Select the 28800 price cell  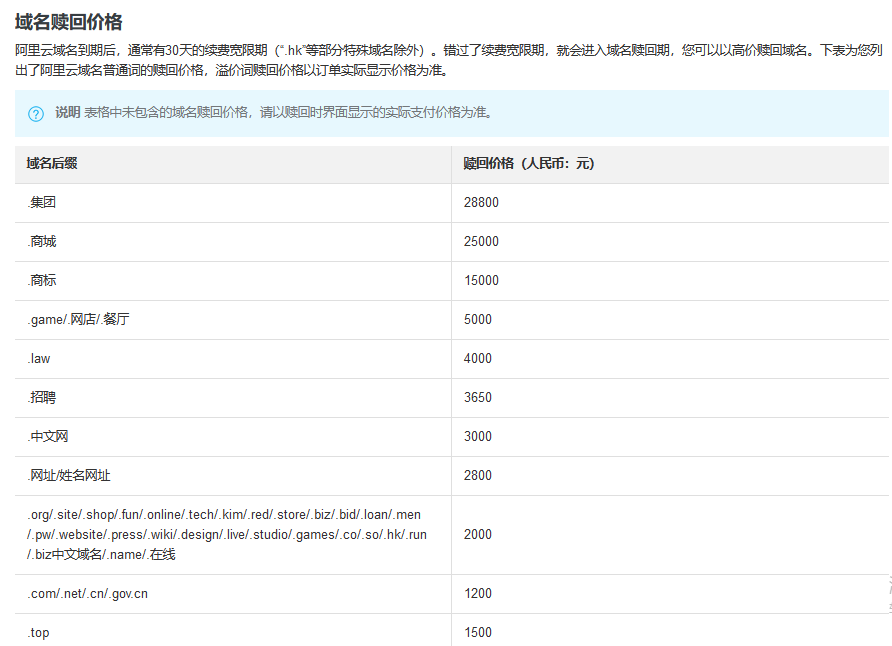(x=671, y=202)
